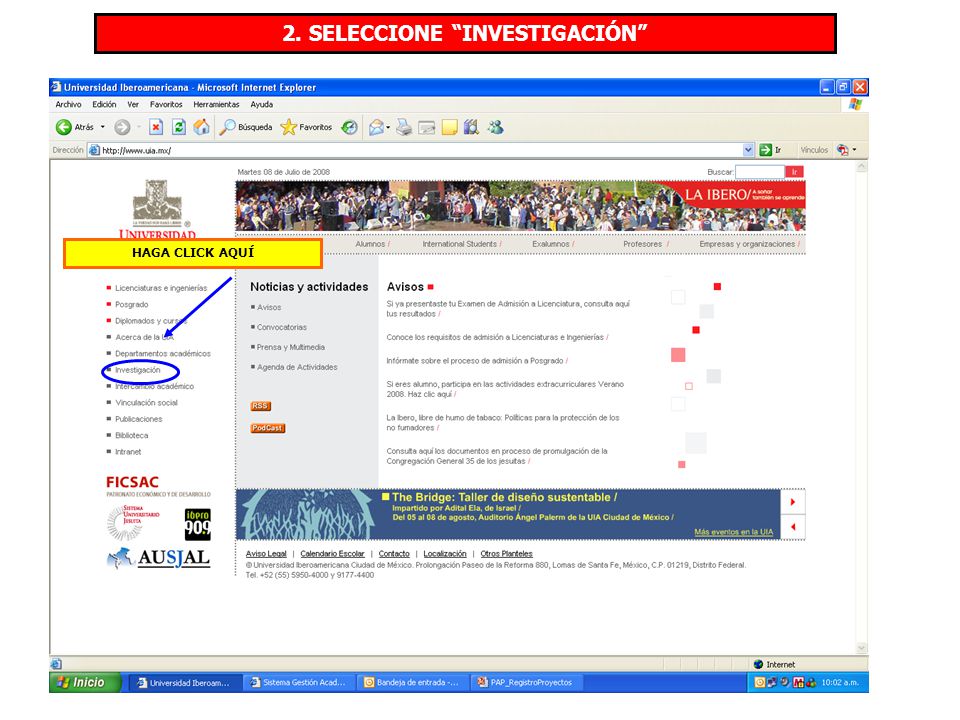This screenshot has height=720, width=960.
Task: Select the Alumnos navigation tab
Action: pos(370,244)
